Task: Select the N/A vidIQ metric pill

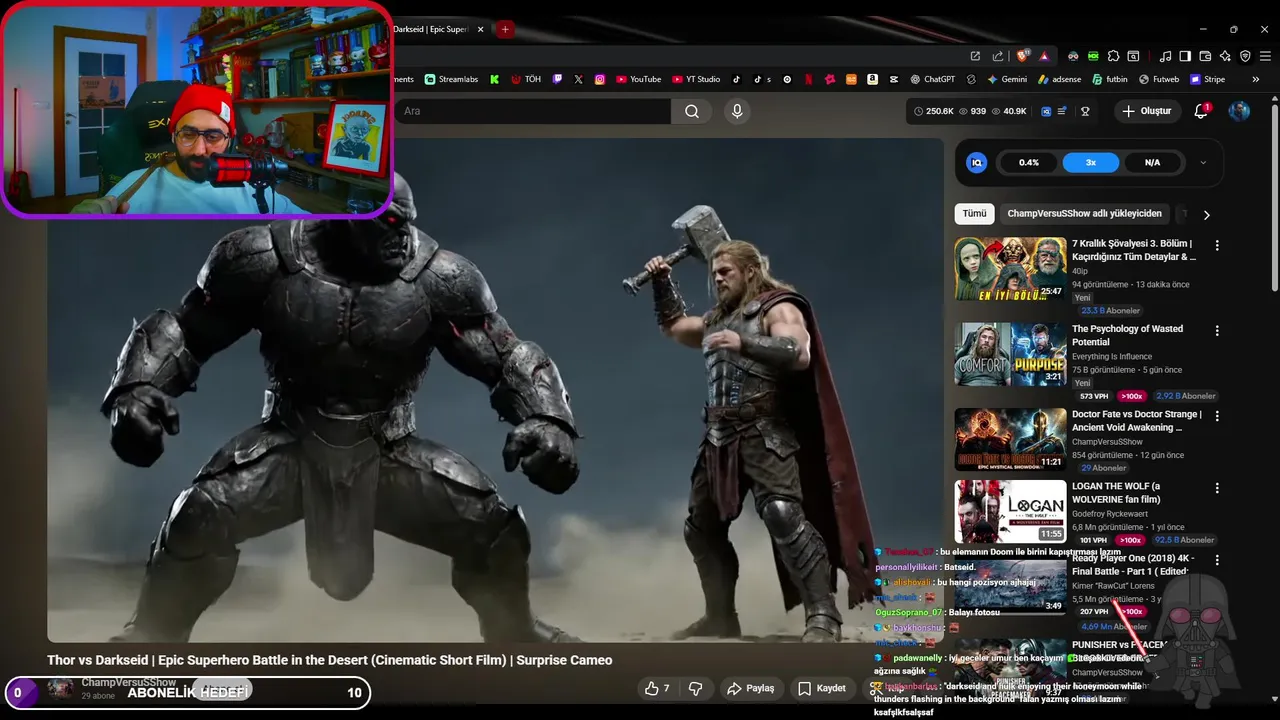Action: [x=1152, y=162]
